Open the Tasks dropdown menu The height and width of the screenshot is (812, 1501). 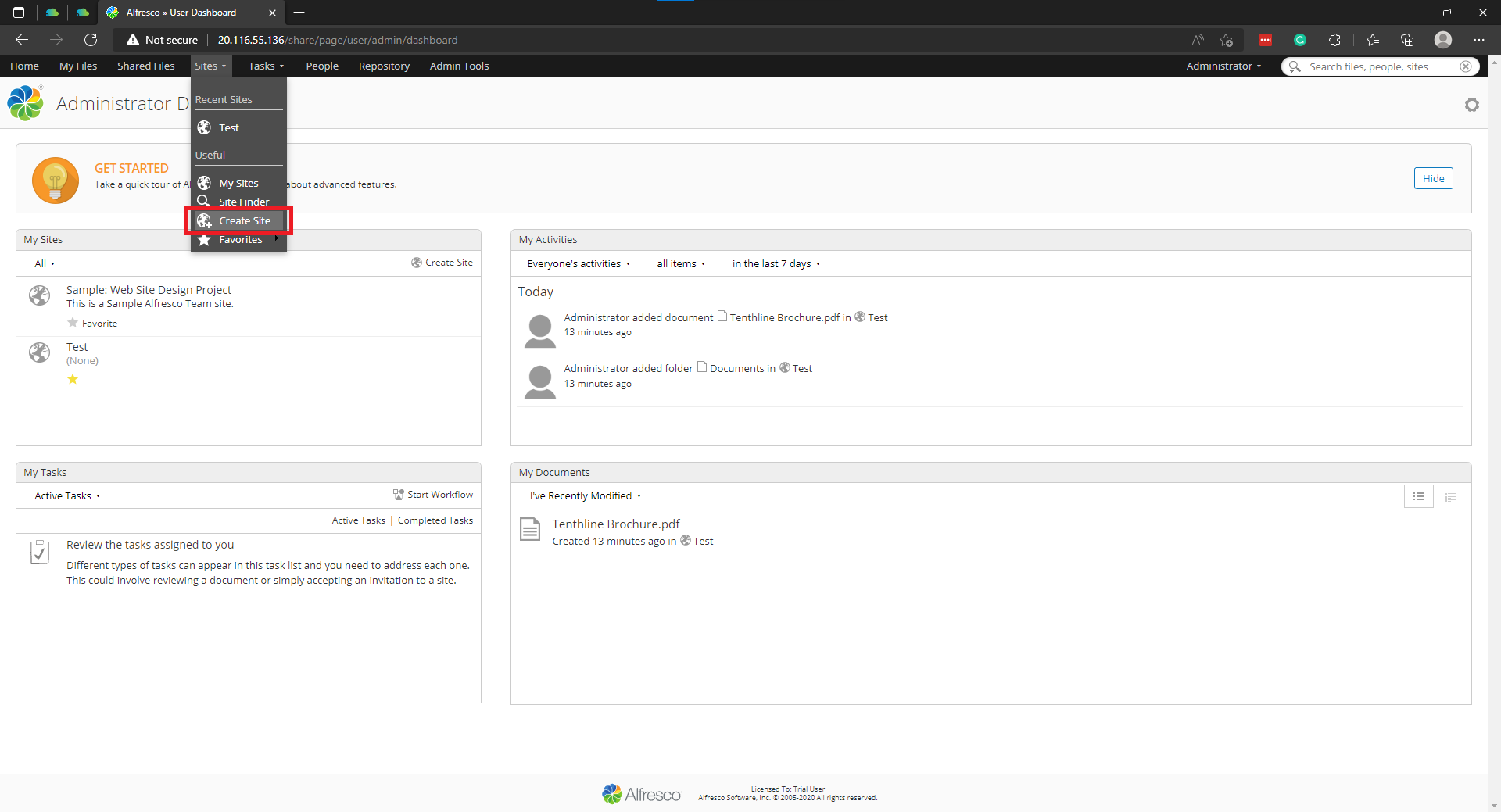[x=267, y=66]
